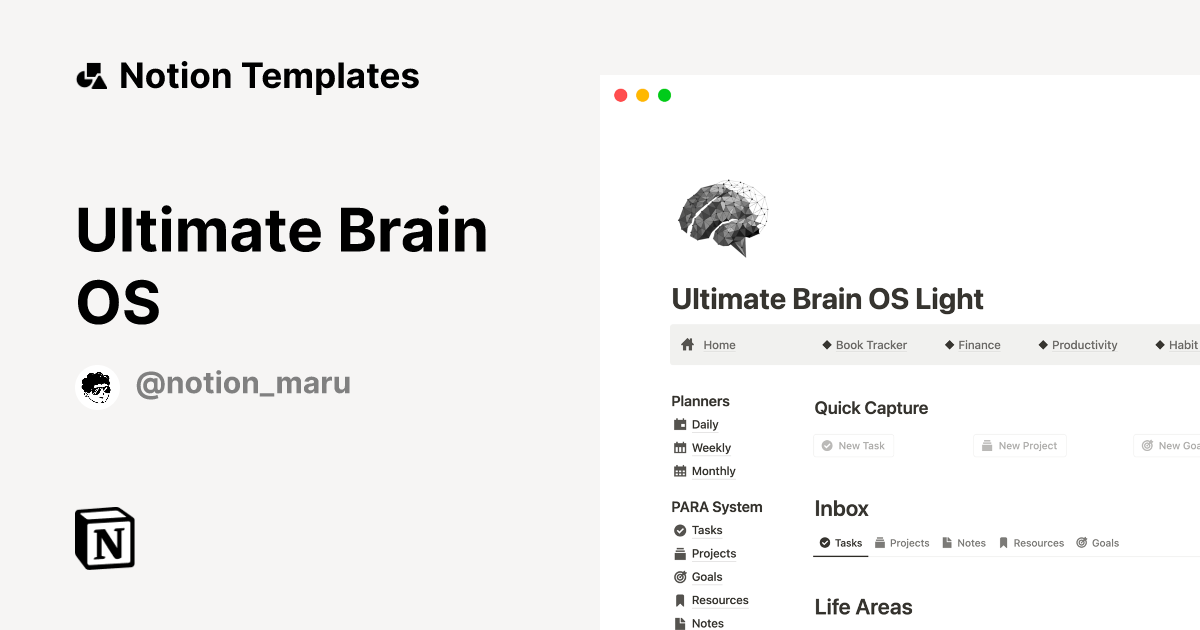Click the Goals target icon in the sidebar
Screen dimensions: 1200x630
coord(681,577)
